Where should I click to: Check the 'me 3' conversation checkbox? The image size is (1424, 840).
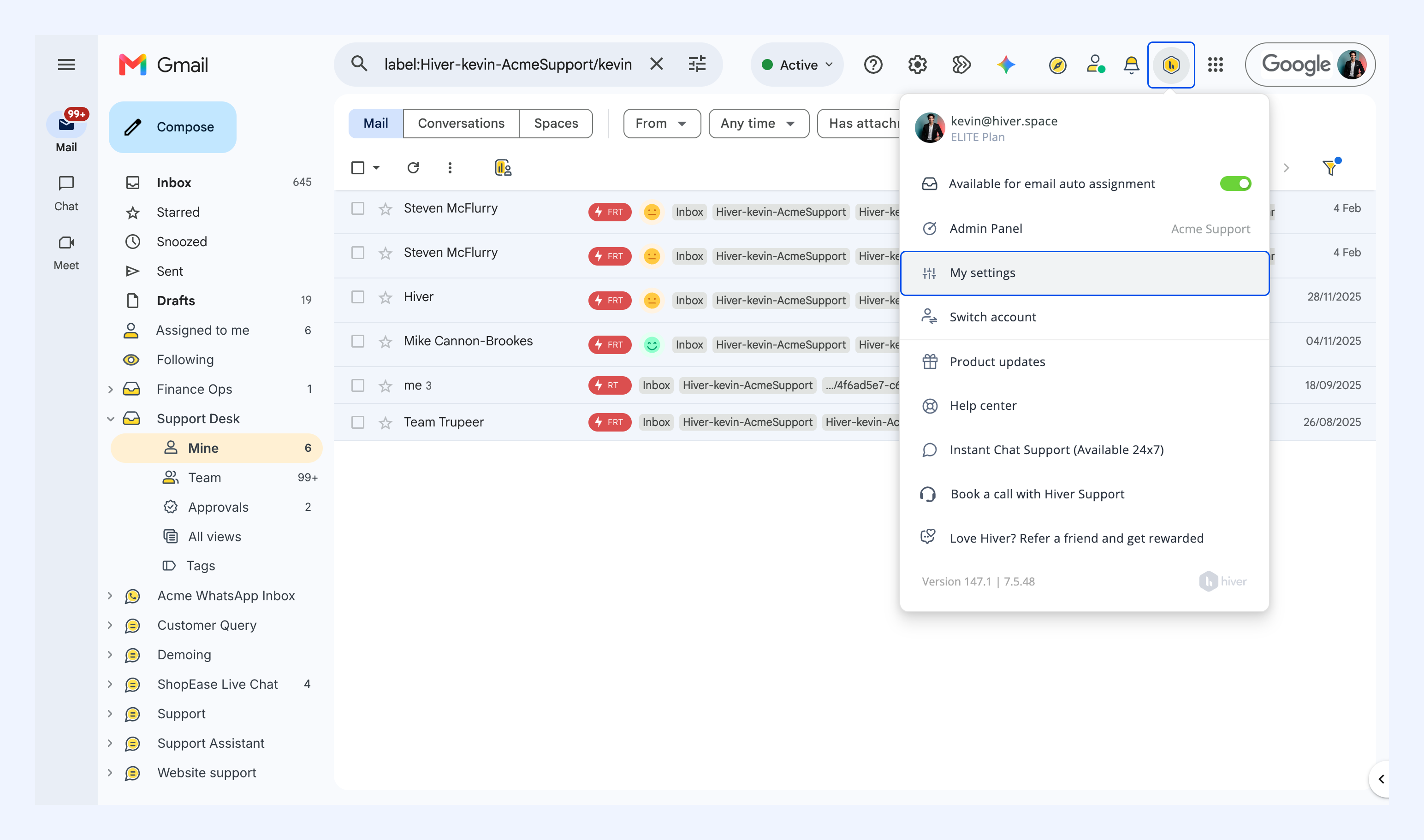(x=358, y=385)
